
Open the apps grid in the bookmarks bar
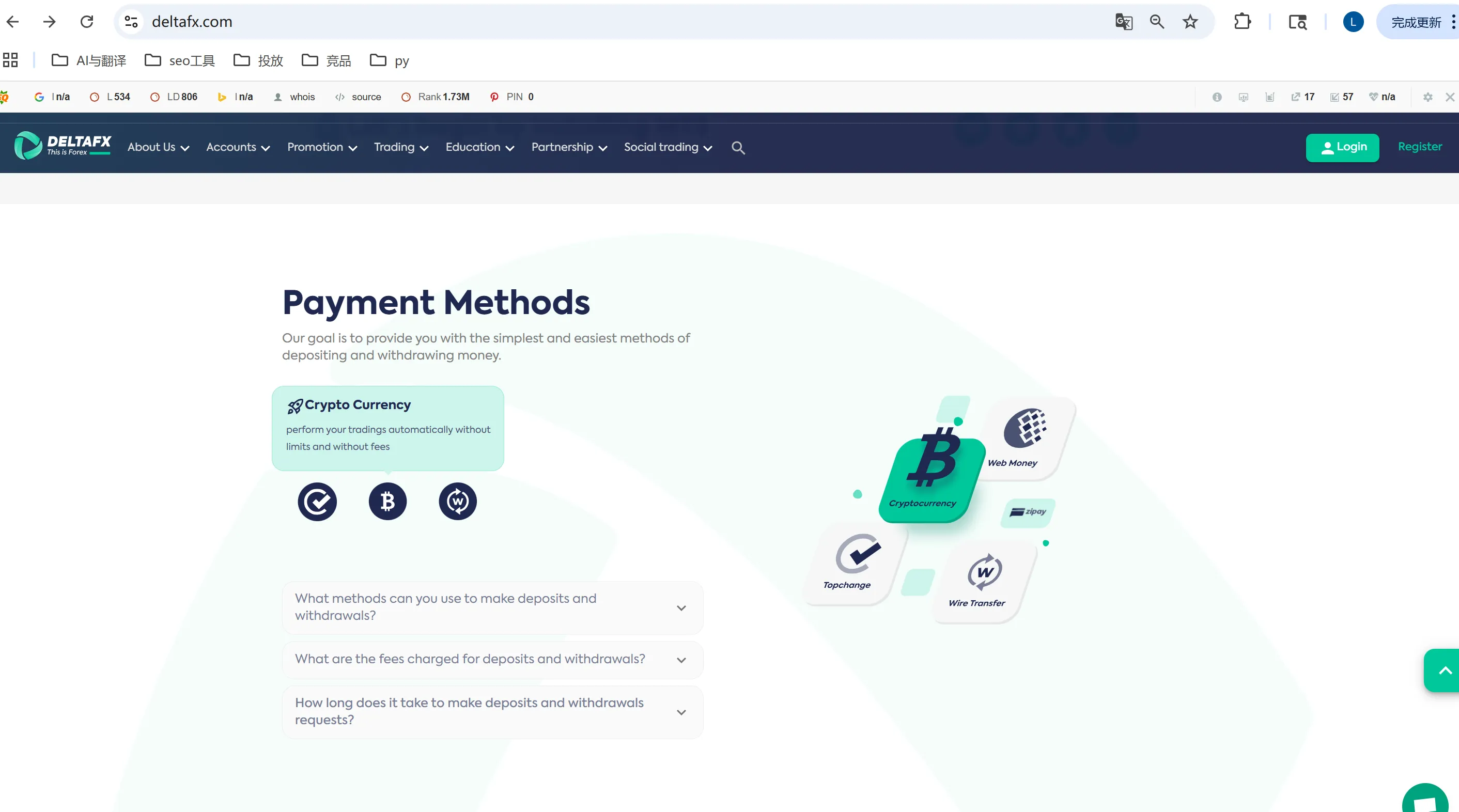(10, 60)
